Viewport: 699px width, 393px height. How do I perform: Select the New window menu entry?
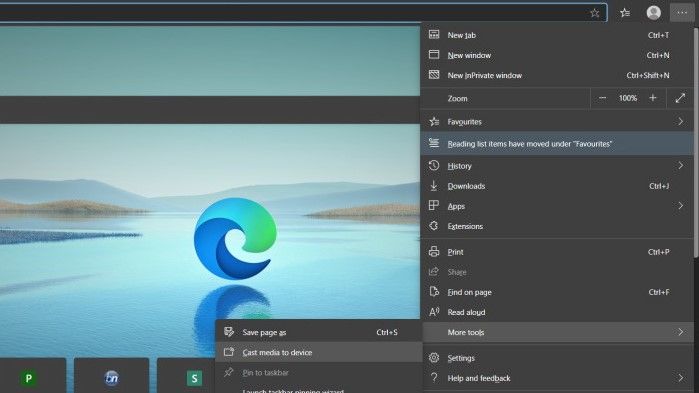point(557,55)
